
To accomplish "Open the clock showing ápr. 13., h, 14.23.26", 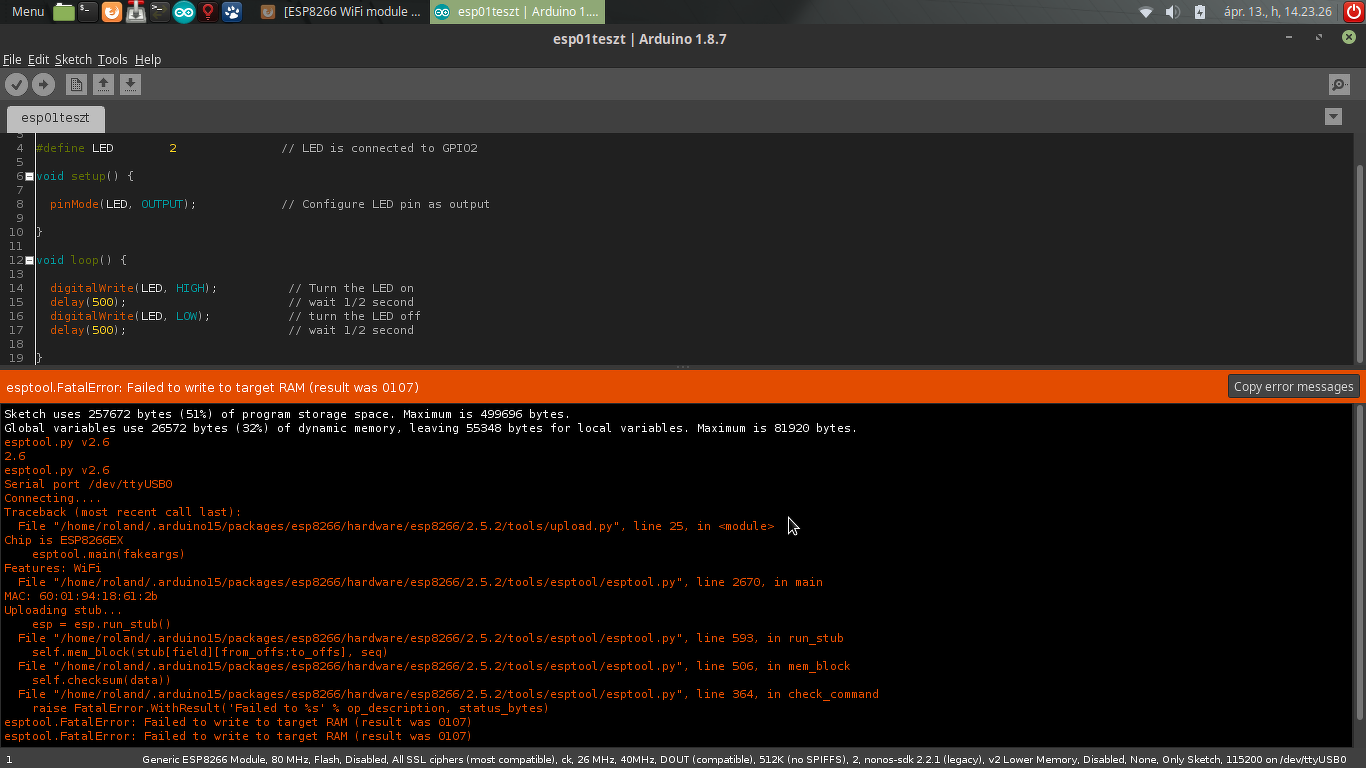I will point(1278,12).
